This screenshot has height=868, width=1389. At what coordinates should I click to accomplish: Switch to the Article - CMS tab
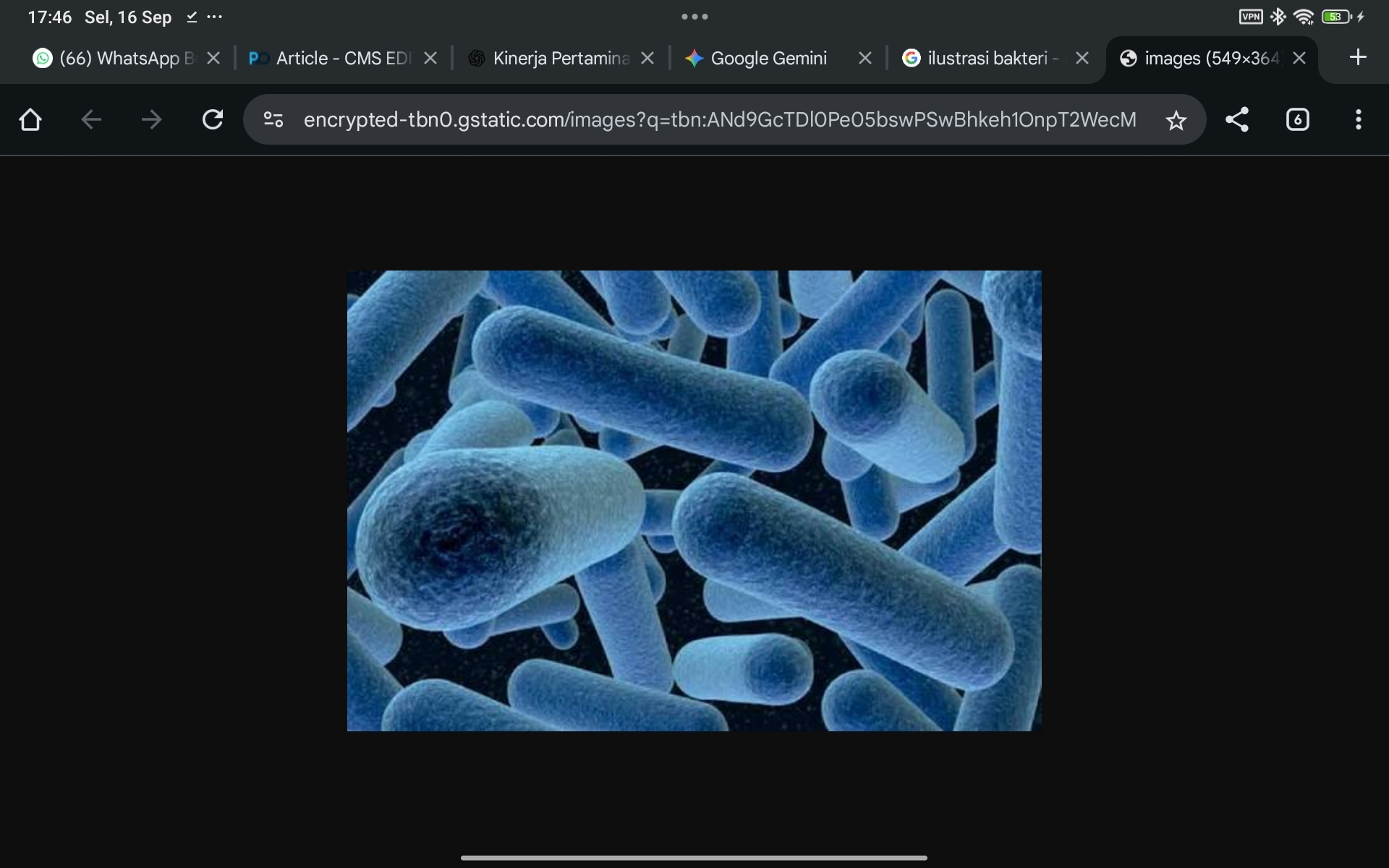[x=333, y=59]
